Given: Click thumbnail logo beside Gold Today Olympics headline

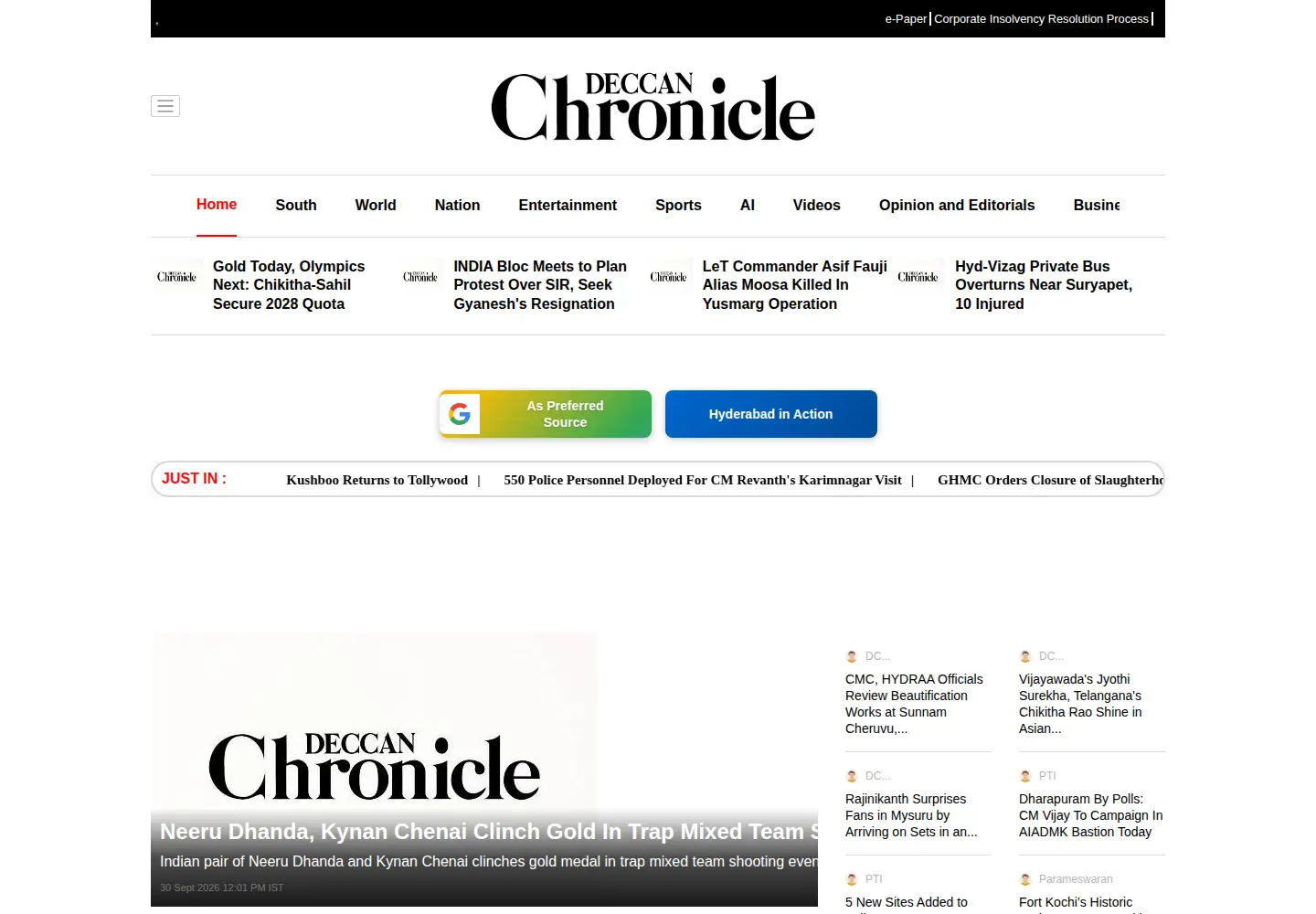Looking at the screenshot, I should (x=176, y=276).
